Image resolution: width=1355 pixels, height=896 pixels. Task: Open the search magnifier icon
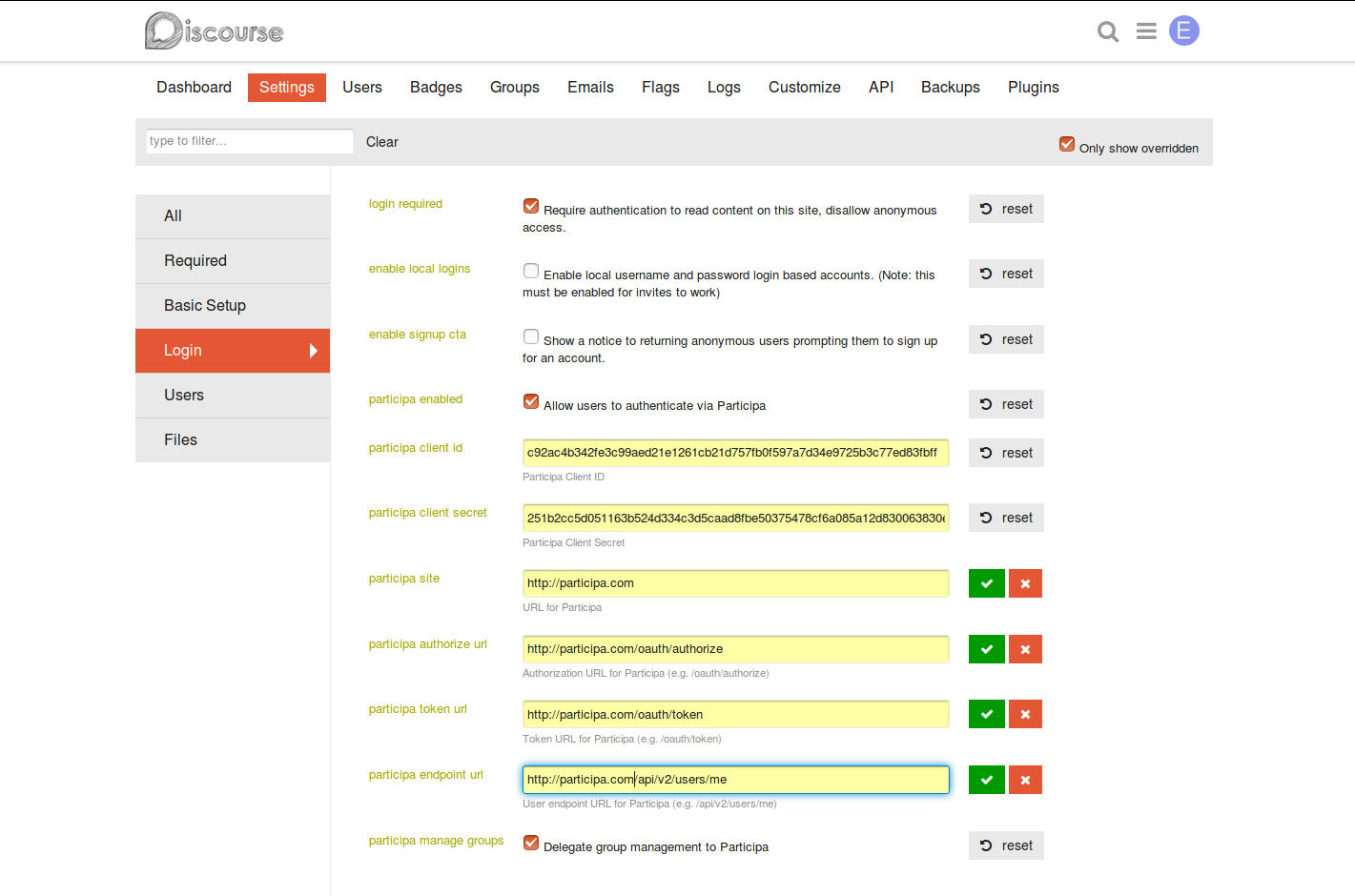(1108, 32)
